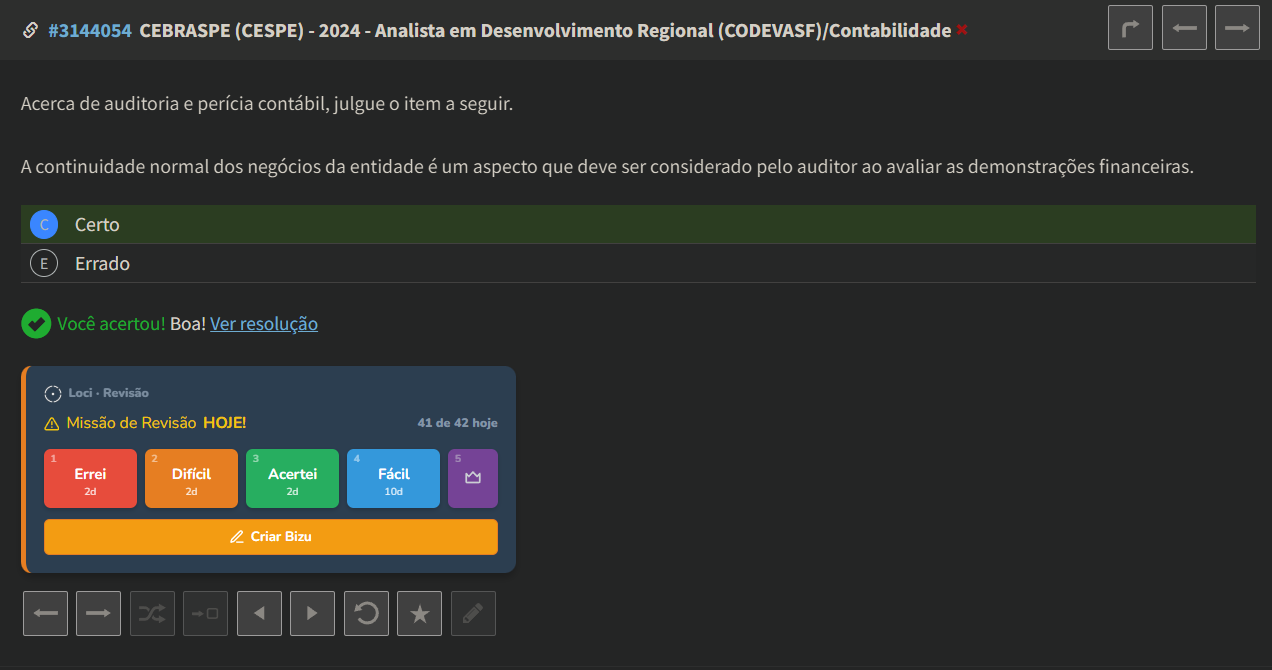Click the shuffle questions icon

pyautogui.click(x=152, y=613)
